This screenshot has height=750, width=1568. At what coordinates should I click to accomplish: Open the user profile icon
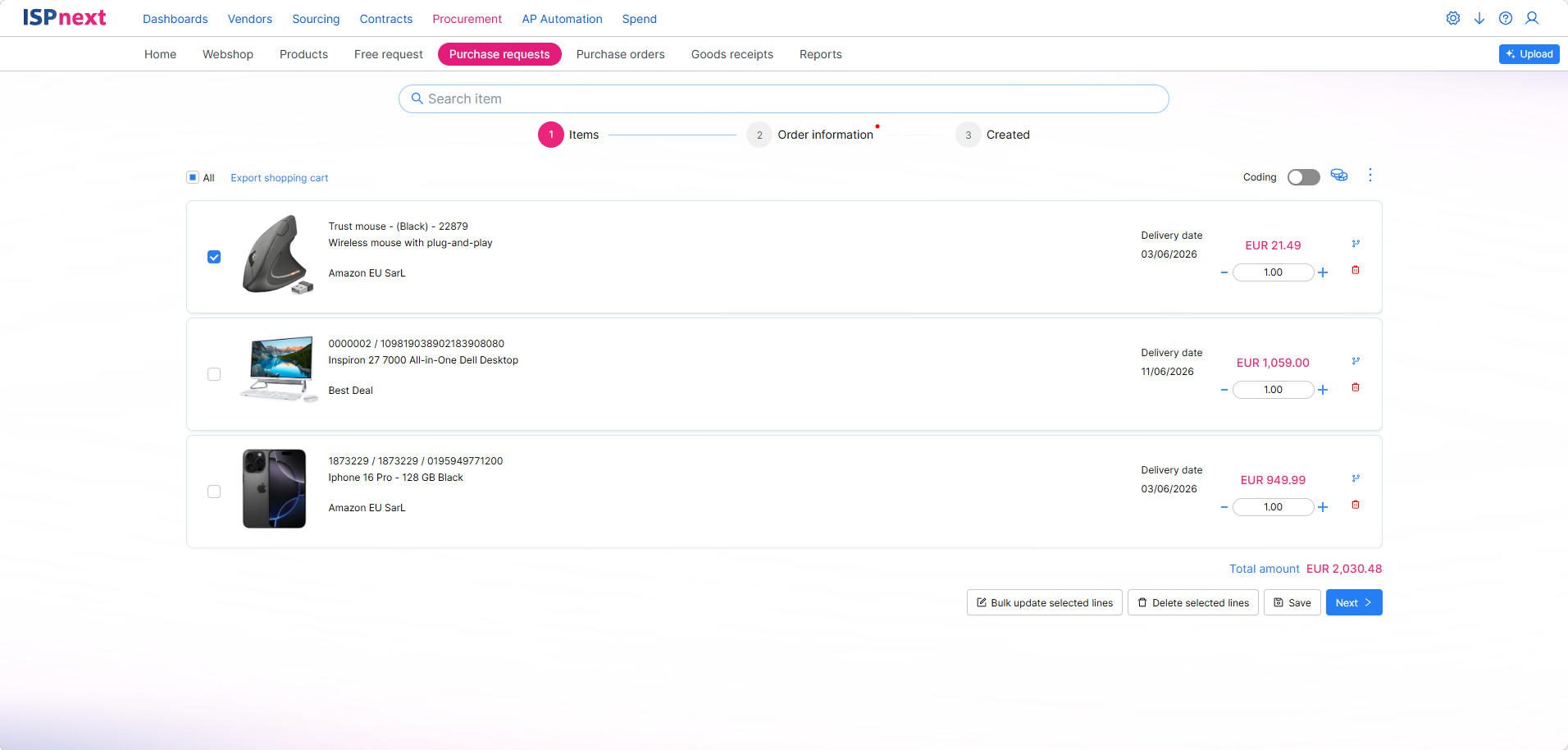tap(1532, 18)
